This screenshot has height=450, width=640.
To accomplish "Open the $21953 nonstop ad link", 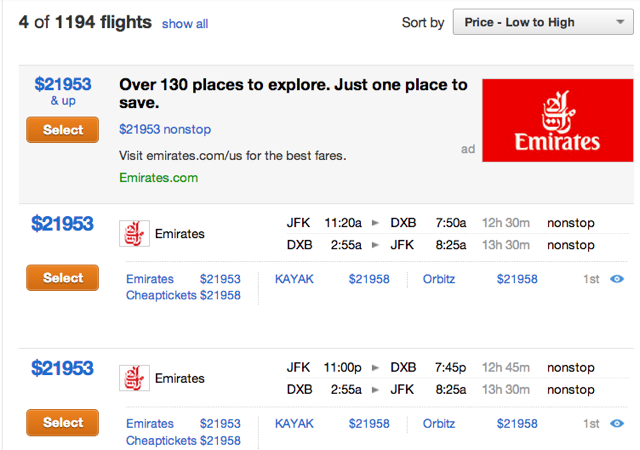I will 165,129.
